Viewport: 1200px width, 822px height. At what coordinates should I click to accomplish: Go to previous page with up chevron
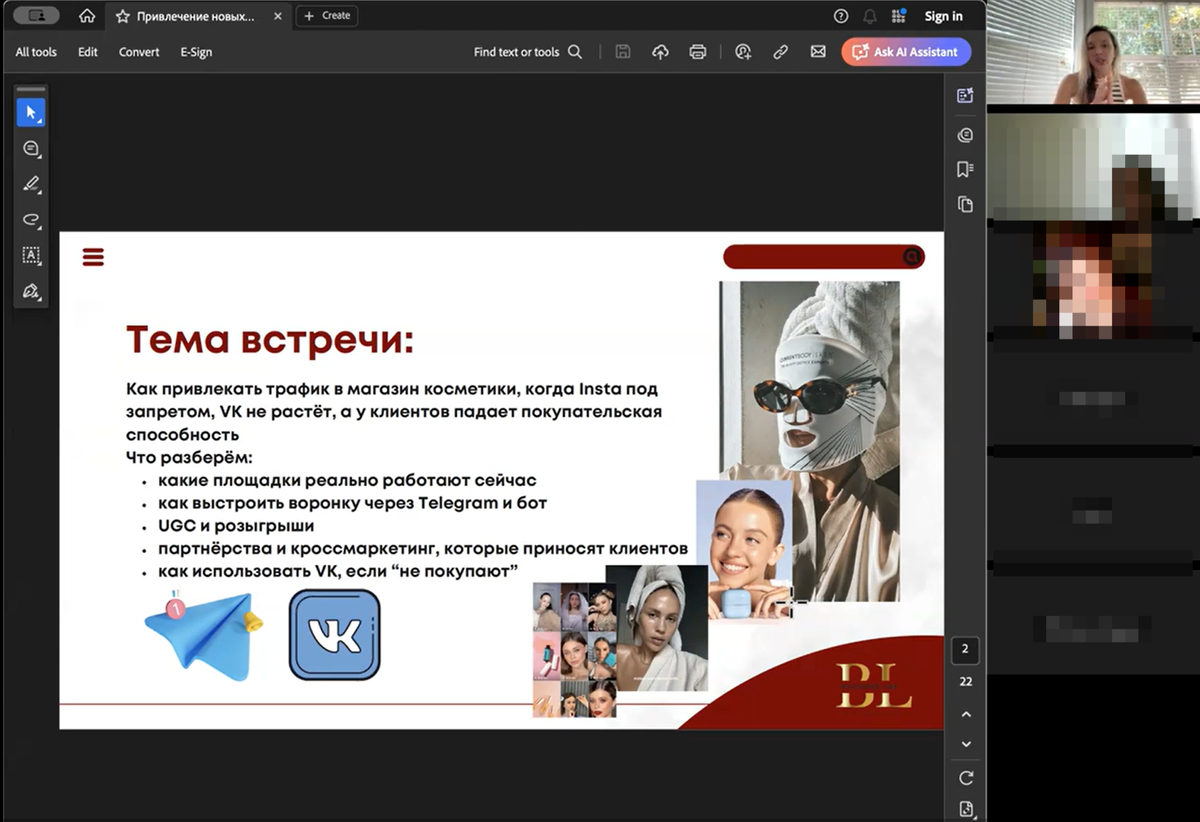(965, 715)
